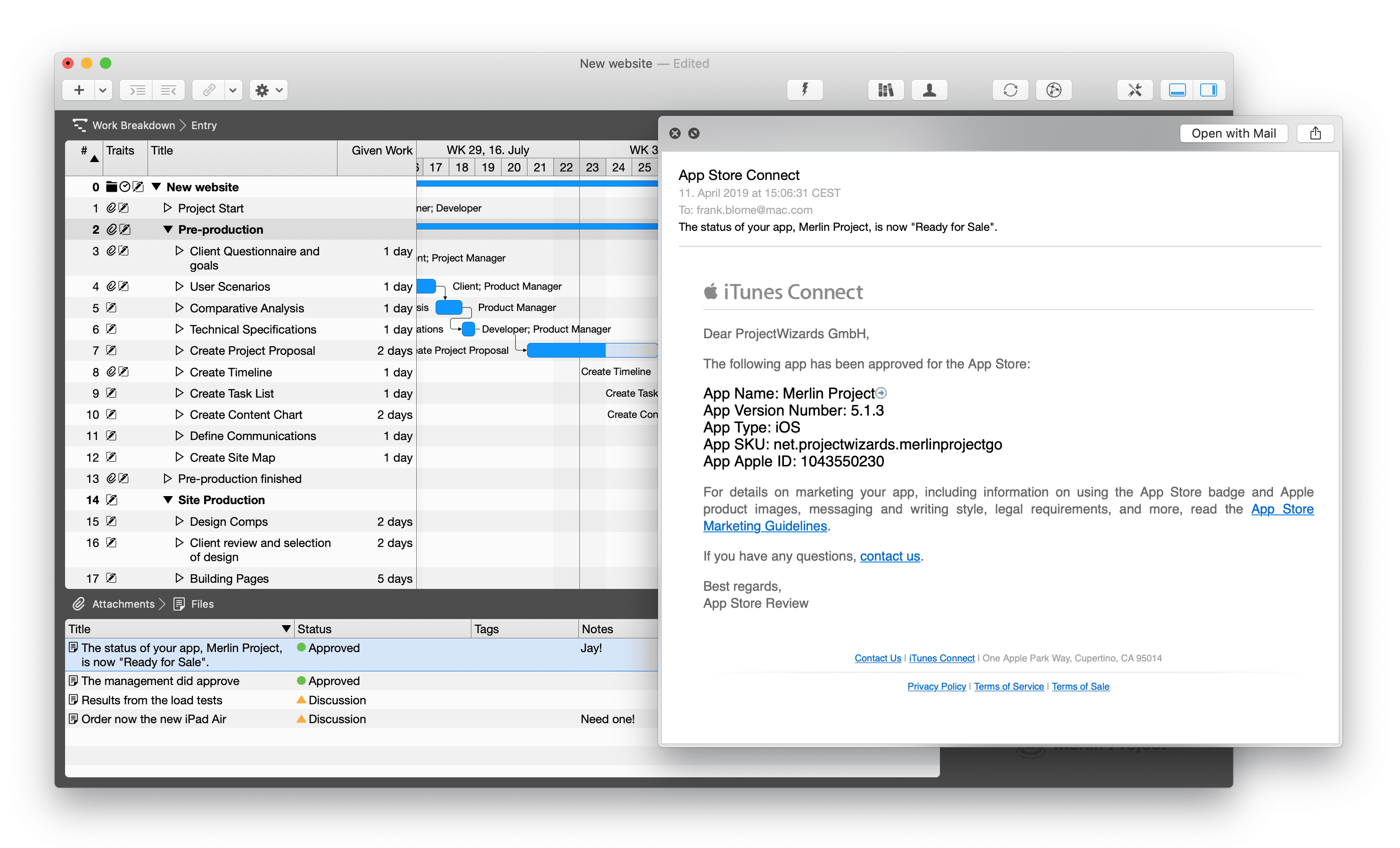Toggle sort direction on the Title column
Screen dimensions: 1400x848
tap(287, 629)
